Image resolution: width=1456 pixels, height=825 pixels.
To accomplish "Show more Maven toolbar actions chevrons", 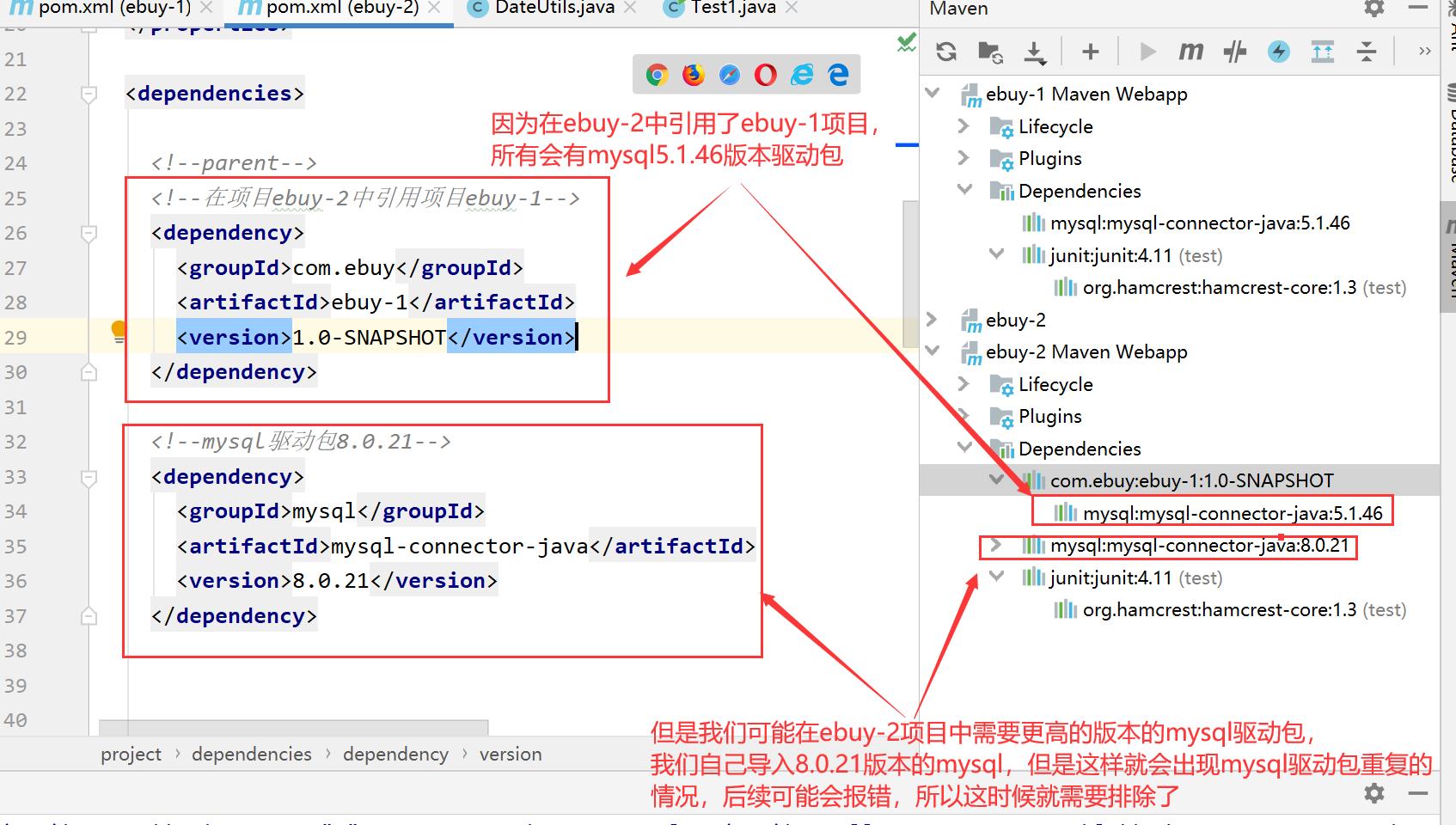I will pyautogui.click(x=1424, y=52).
